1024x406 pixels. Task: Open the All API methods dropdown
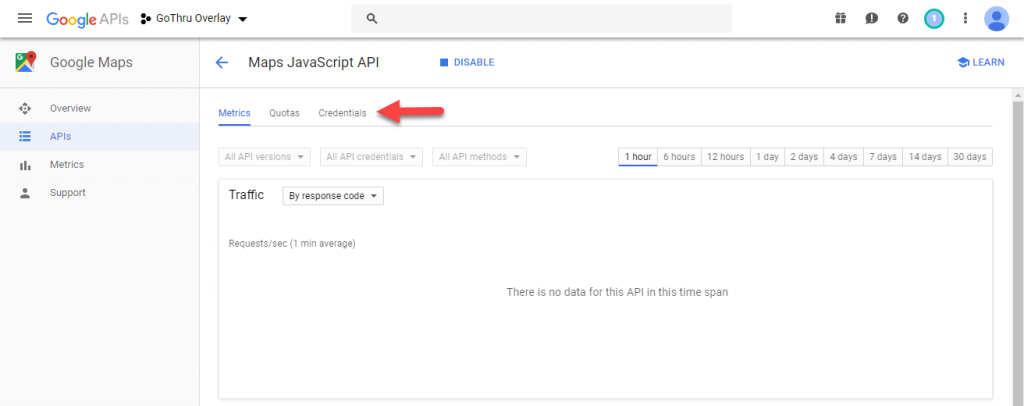coord(479,157)
